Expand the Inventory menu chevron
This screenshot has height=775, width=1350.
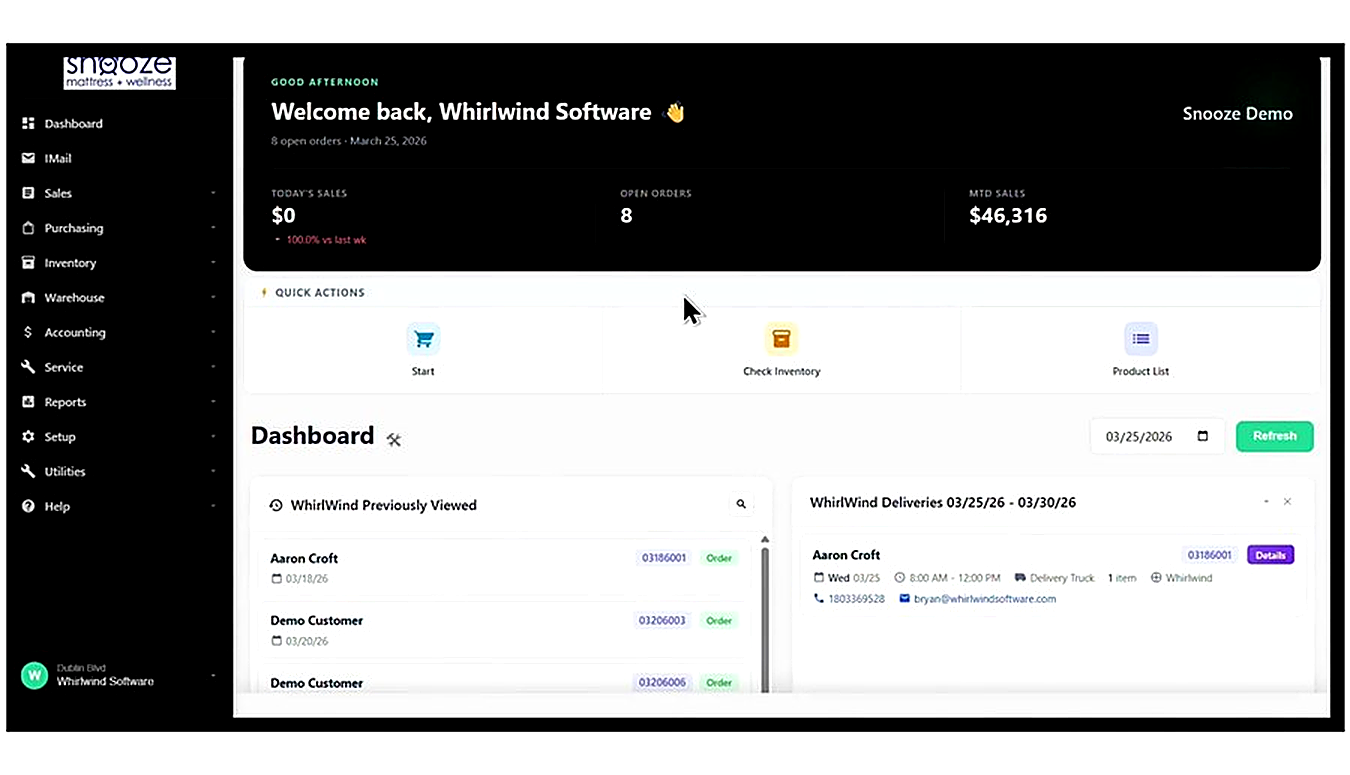(x=213, y=263)
